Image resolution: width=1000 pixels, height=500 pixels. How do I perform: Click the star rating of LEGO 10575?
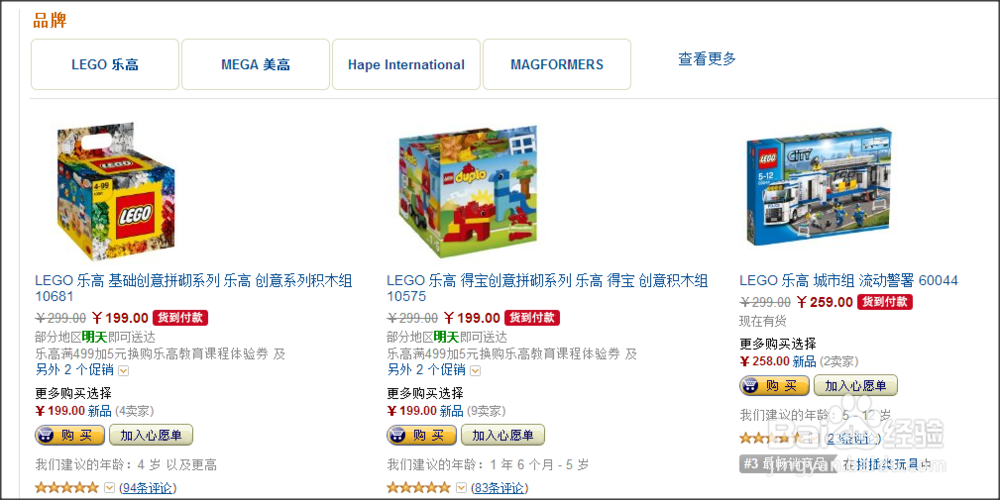click(x=419, y=488)
